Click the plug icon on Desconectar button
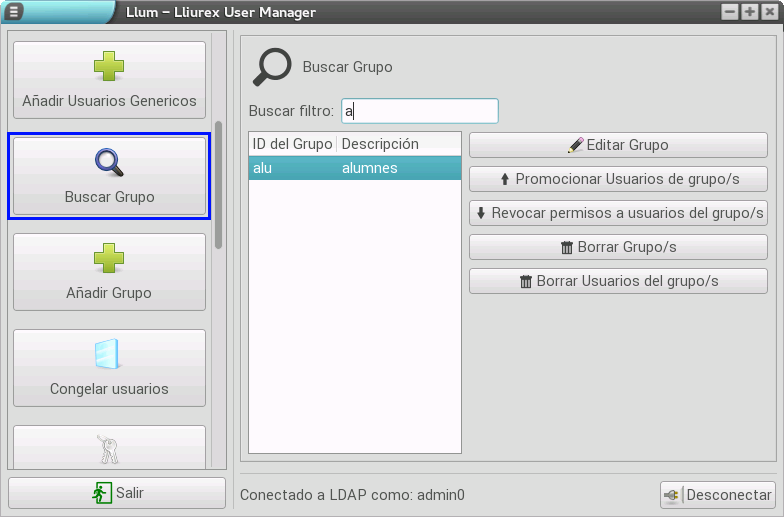 [672, 495]
